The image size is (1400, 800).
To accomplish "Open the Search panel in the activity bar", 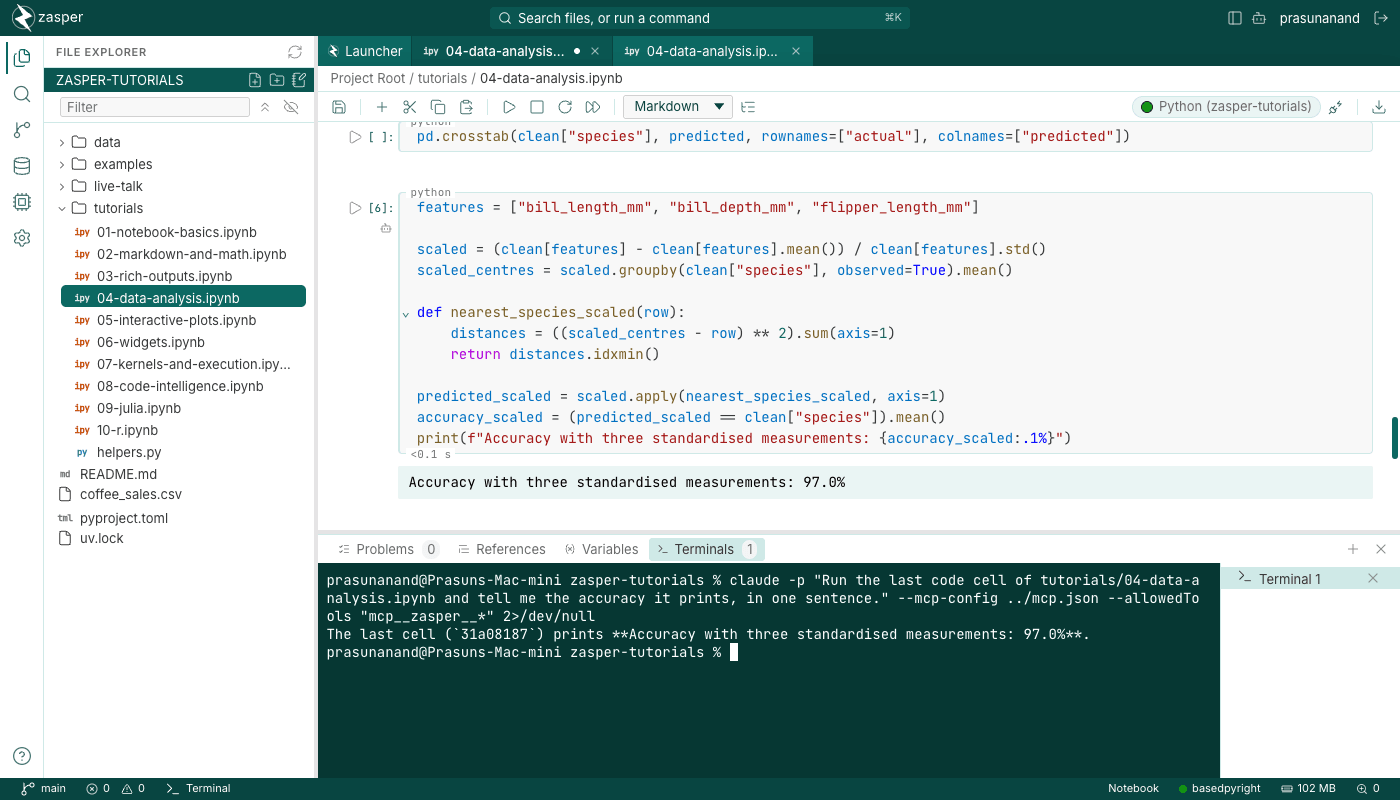I will pyautogui.click(x=22, y=94).
